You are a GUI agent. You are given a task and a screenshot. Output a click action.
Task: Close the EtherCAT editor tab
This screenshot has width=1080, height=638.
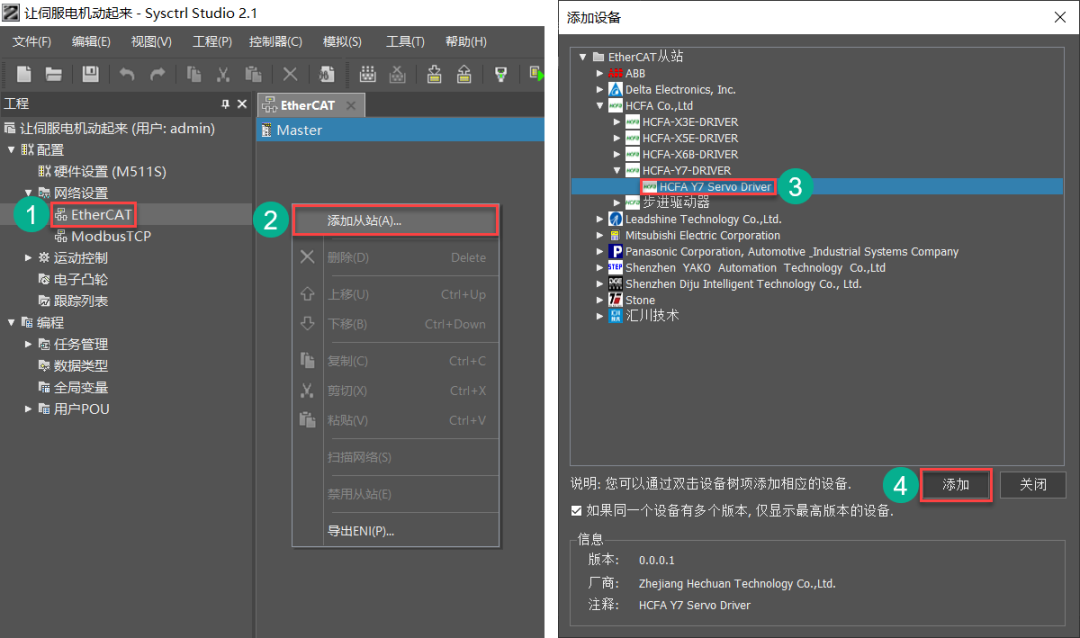[351, 105]
